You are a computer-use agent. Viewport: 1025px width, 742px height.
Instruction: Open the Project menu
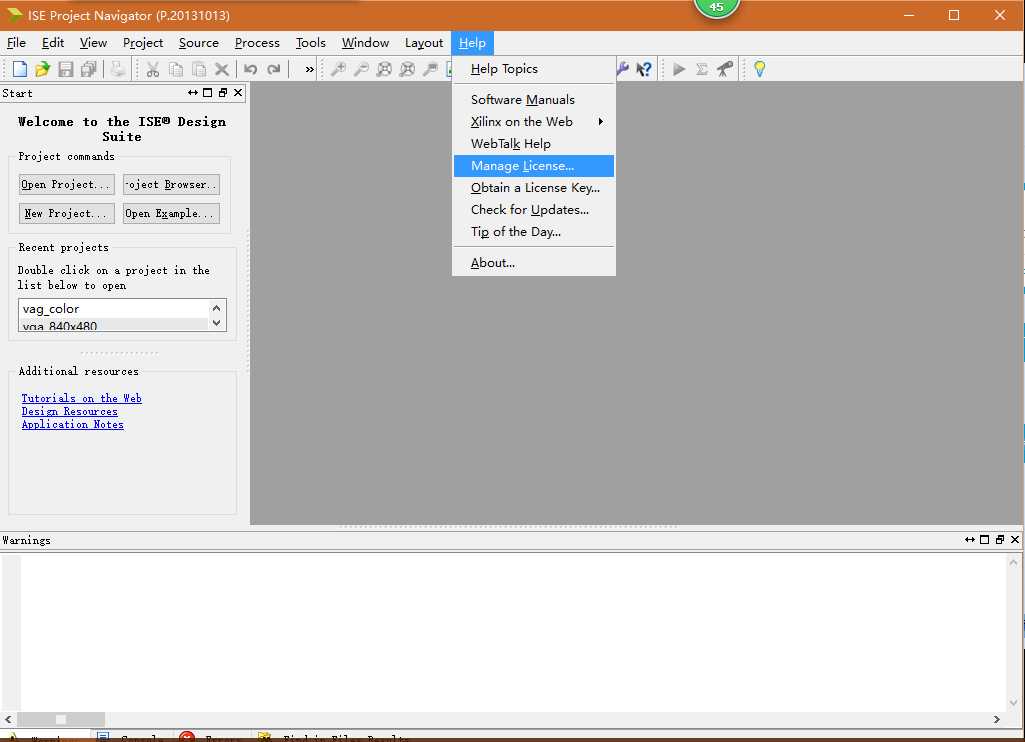point(143,42)
